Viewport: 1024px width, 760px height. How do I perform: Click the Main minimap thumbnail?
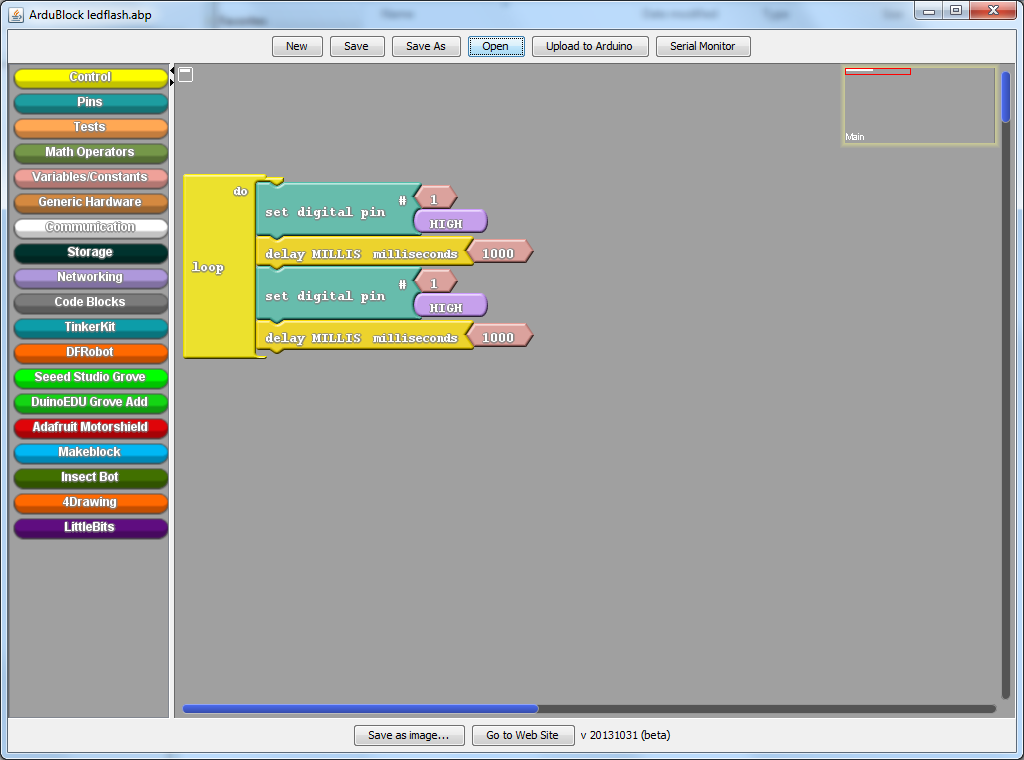tap(919, 106)
